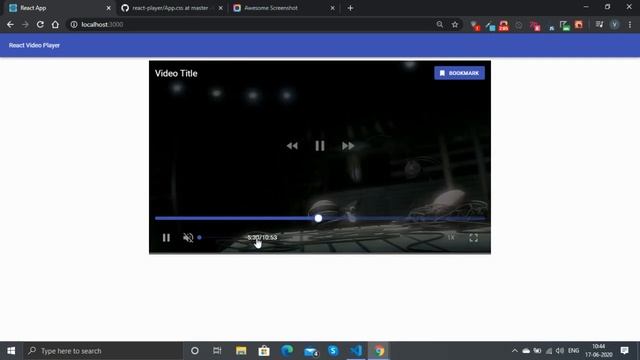The width and height of the screenshot is (640, 360).
Task: Open Task View on the taskbar
Action: tap(217, 351)
